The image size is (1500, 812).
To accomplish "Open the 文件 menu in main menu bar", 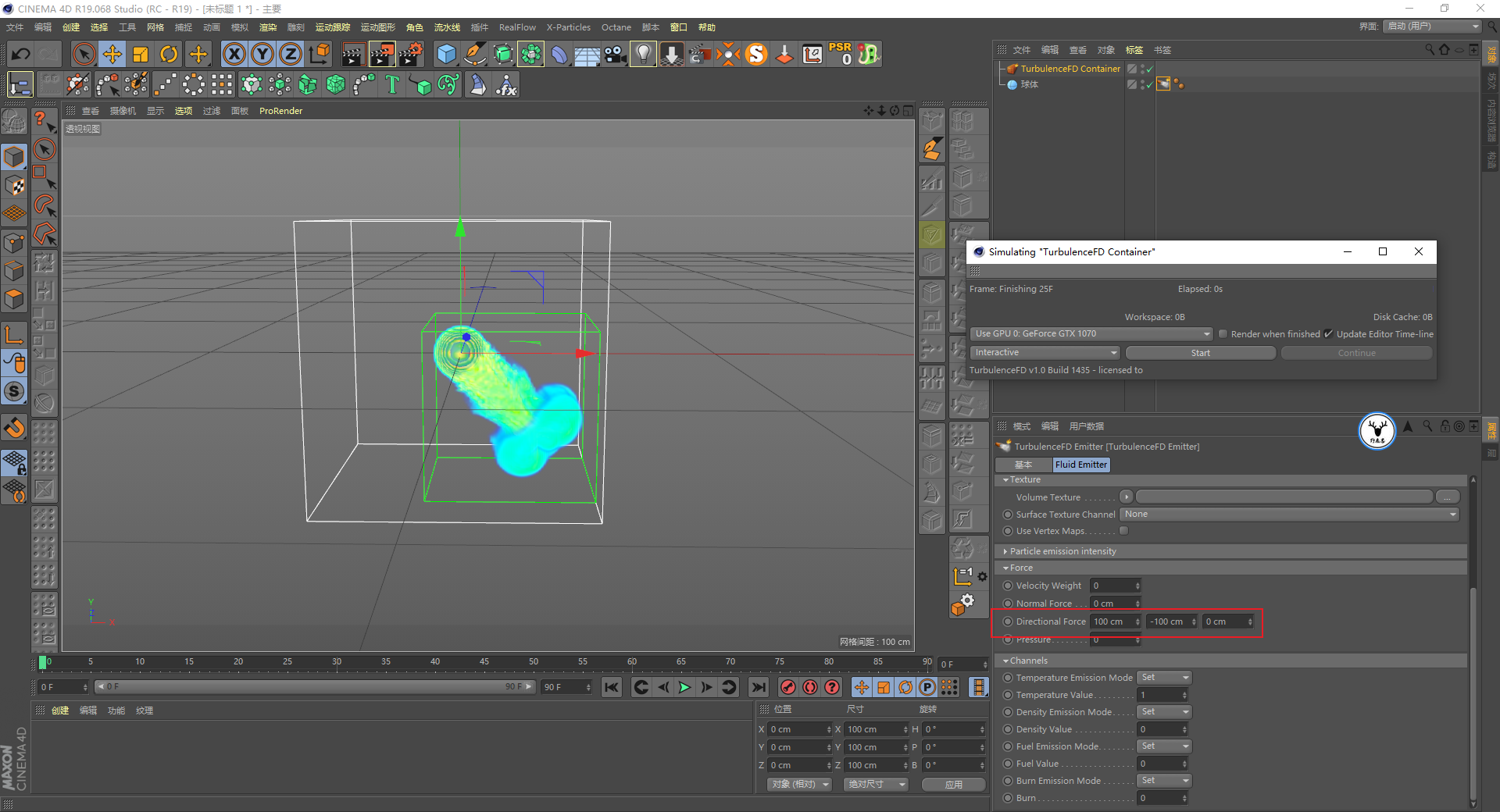I will click(15, 27).
